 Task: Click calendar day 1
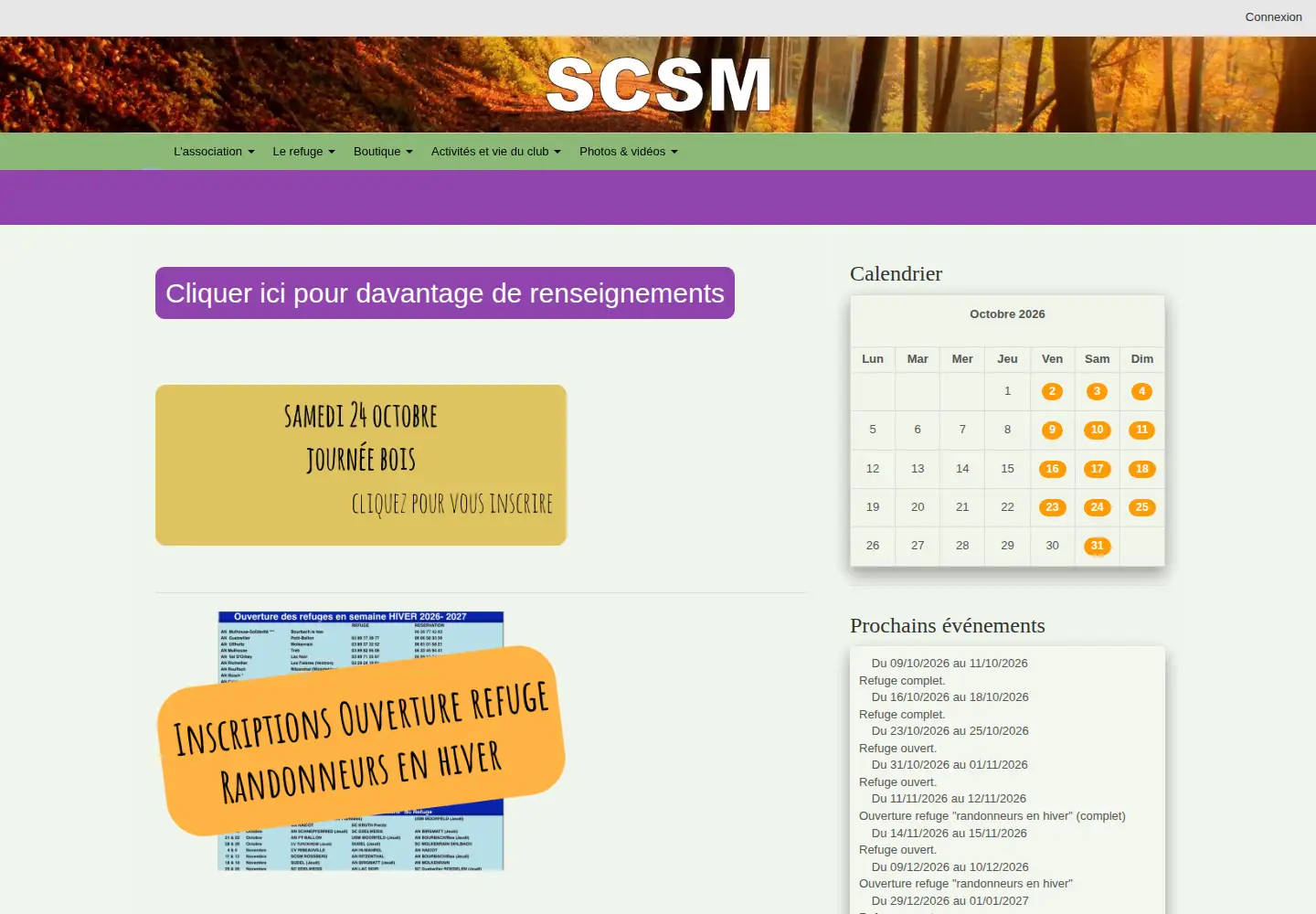[1007, 391]
